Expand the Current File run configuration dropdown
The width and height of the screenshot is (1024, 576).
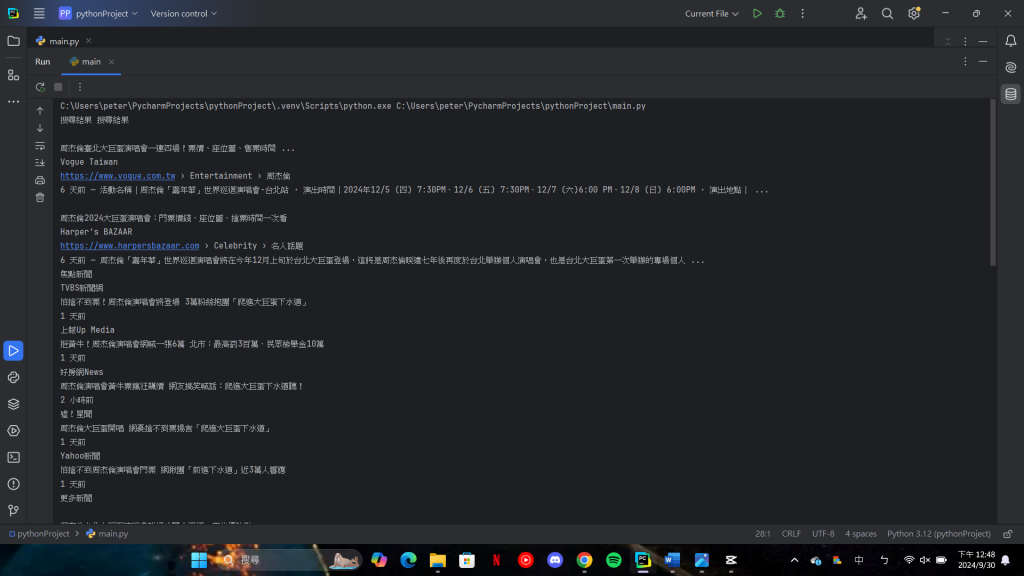[x=711, y=13]
